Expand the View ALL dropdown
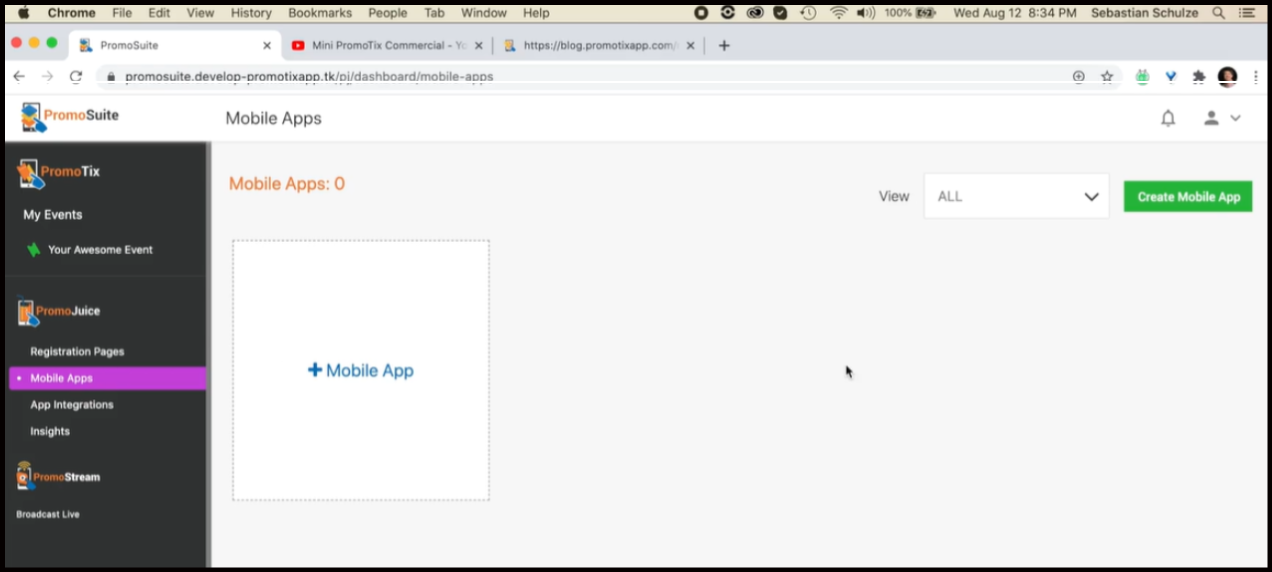Screen dimensions: 1272x572 [1016, 196]
